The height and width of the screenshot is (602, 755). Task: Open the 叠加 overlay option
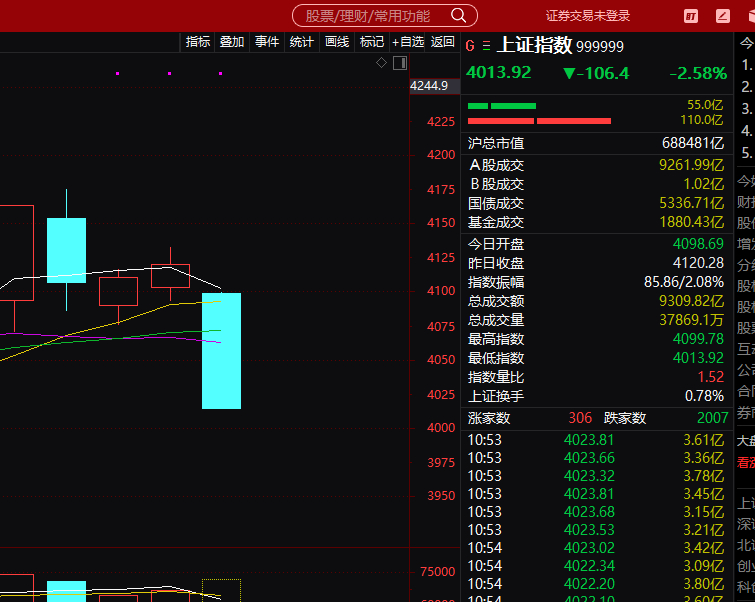point(232,42)
